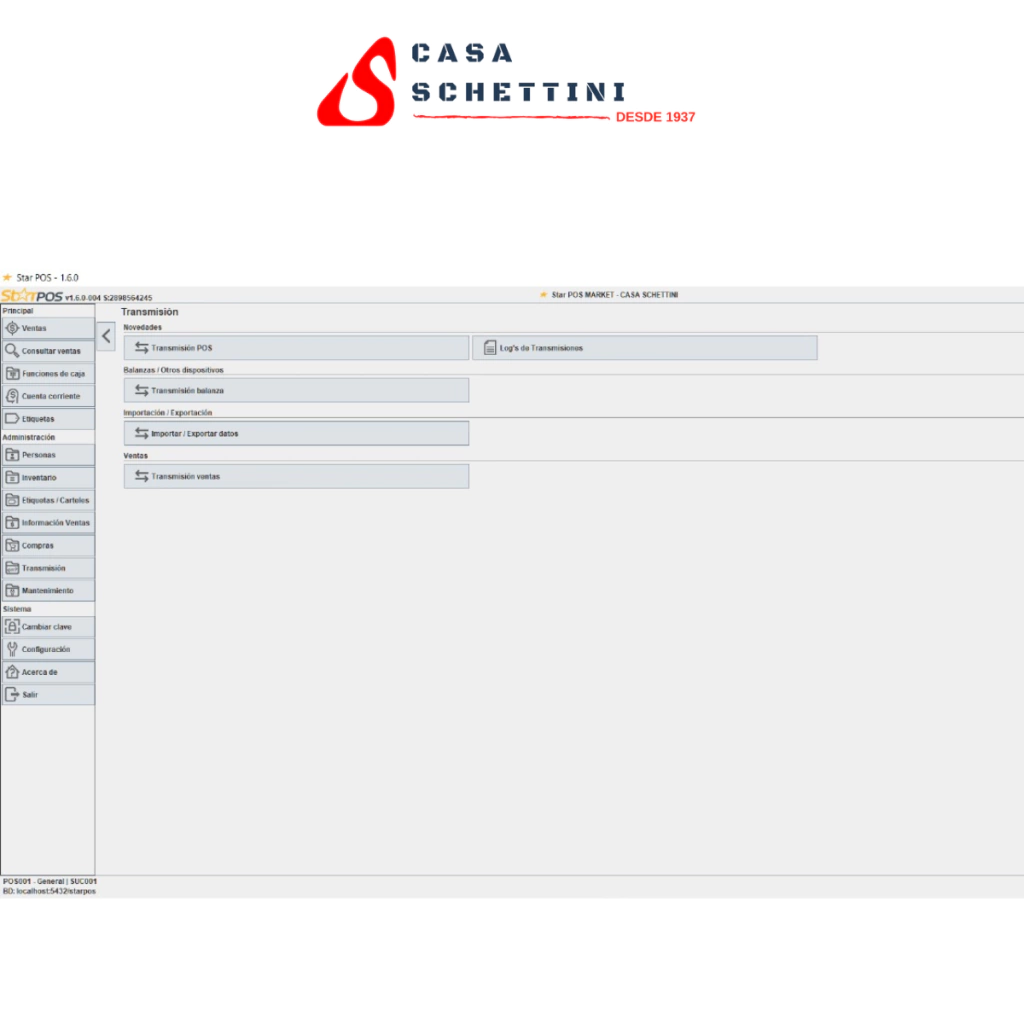This screenshot has height=1024, width=1024.
Task: Click the Cambiar clave padlock icon
Action: pyautogui.click(x=12, y=627)
